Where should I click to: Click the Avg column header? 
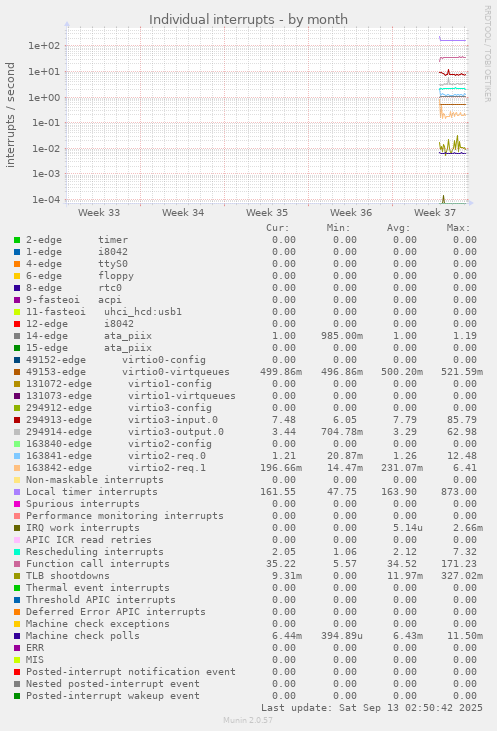(x=398, y=228)
